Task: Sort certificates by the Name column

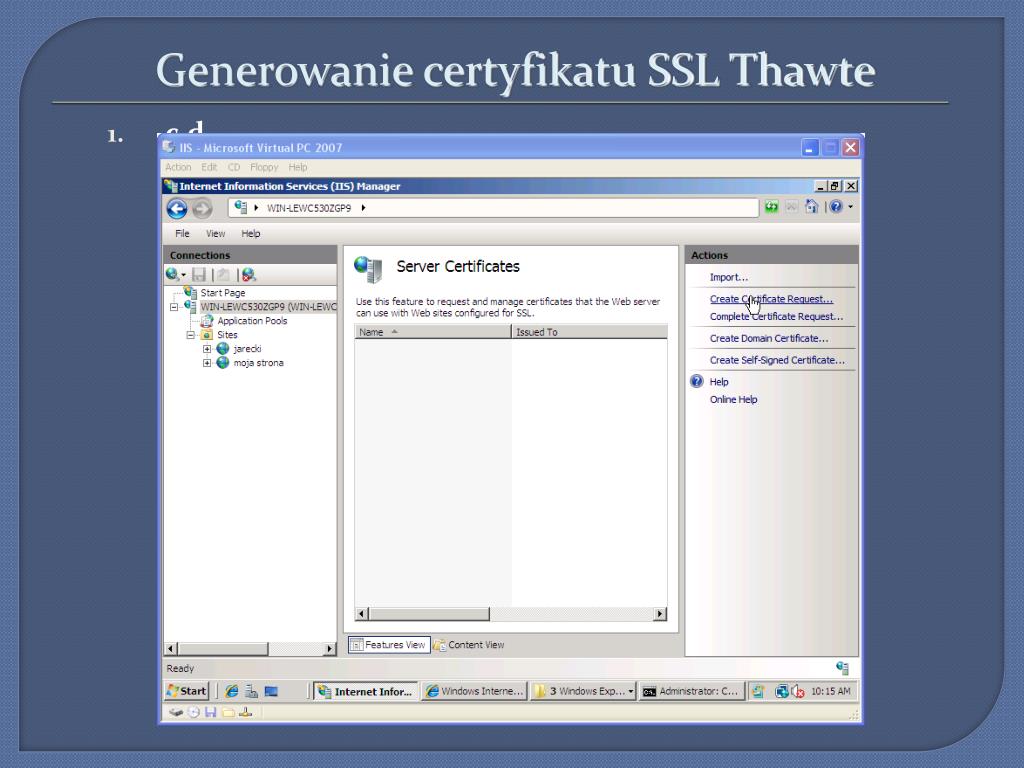Action: tap(433, 332)
